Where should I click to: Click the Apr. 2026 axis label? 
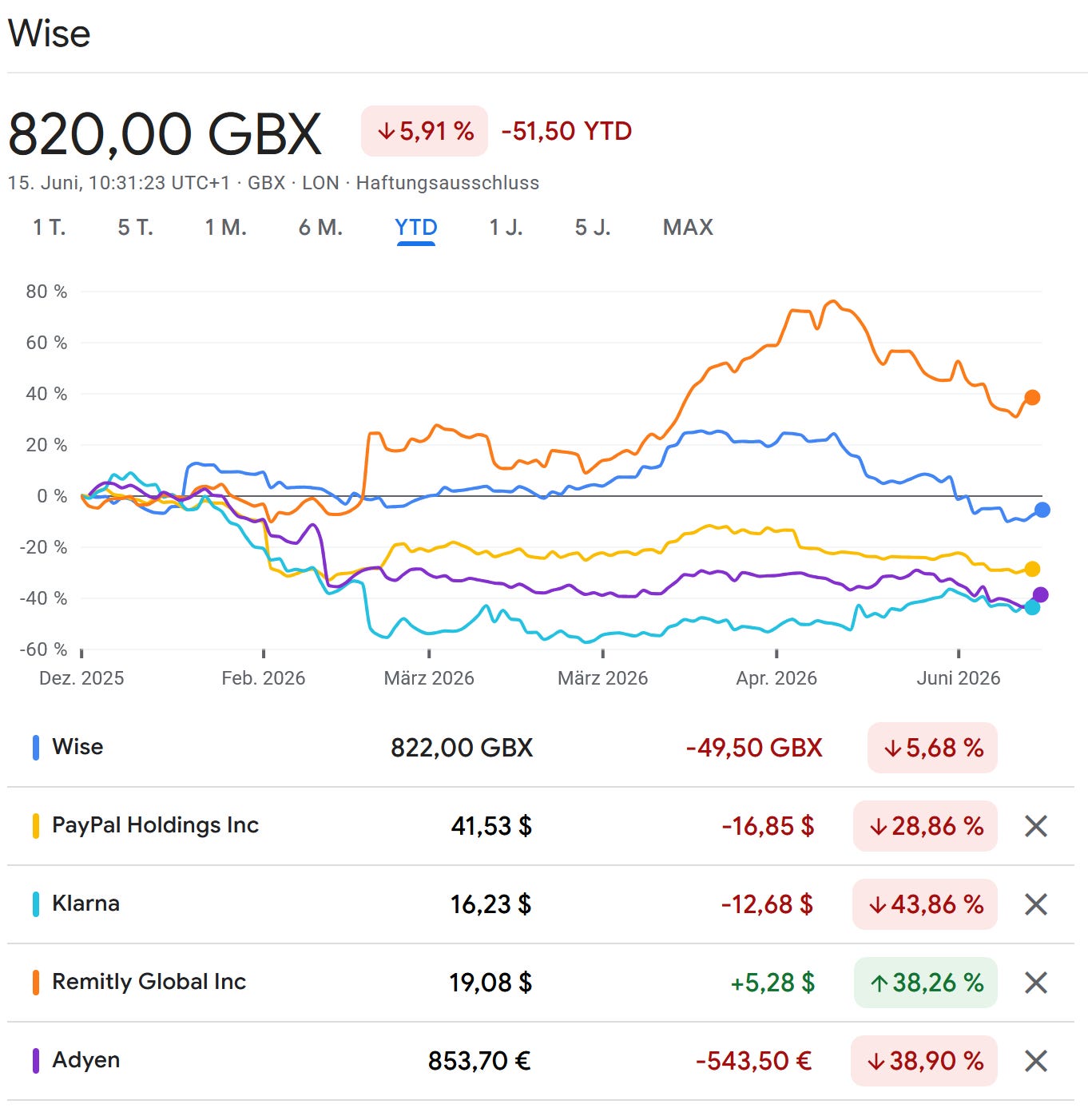pos(776,678)
